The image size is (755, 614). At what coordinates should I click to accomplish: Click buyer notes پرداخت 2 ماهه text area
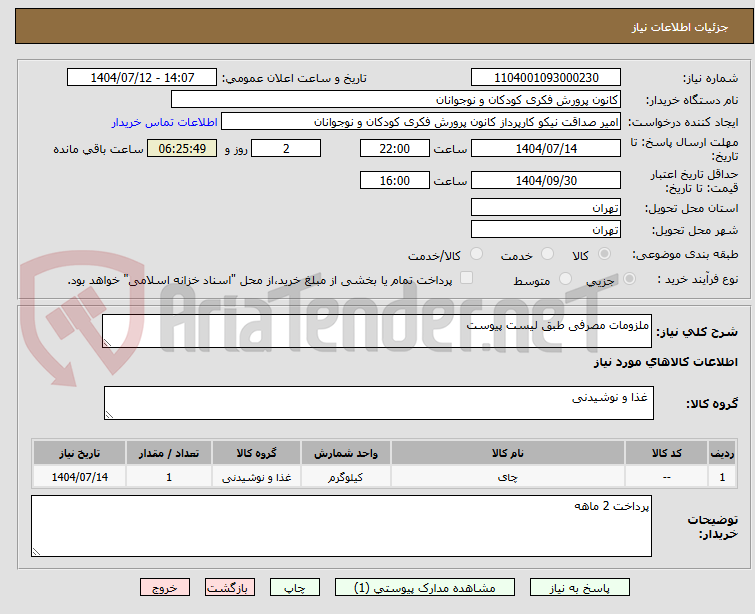341,526
